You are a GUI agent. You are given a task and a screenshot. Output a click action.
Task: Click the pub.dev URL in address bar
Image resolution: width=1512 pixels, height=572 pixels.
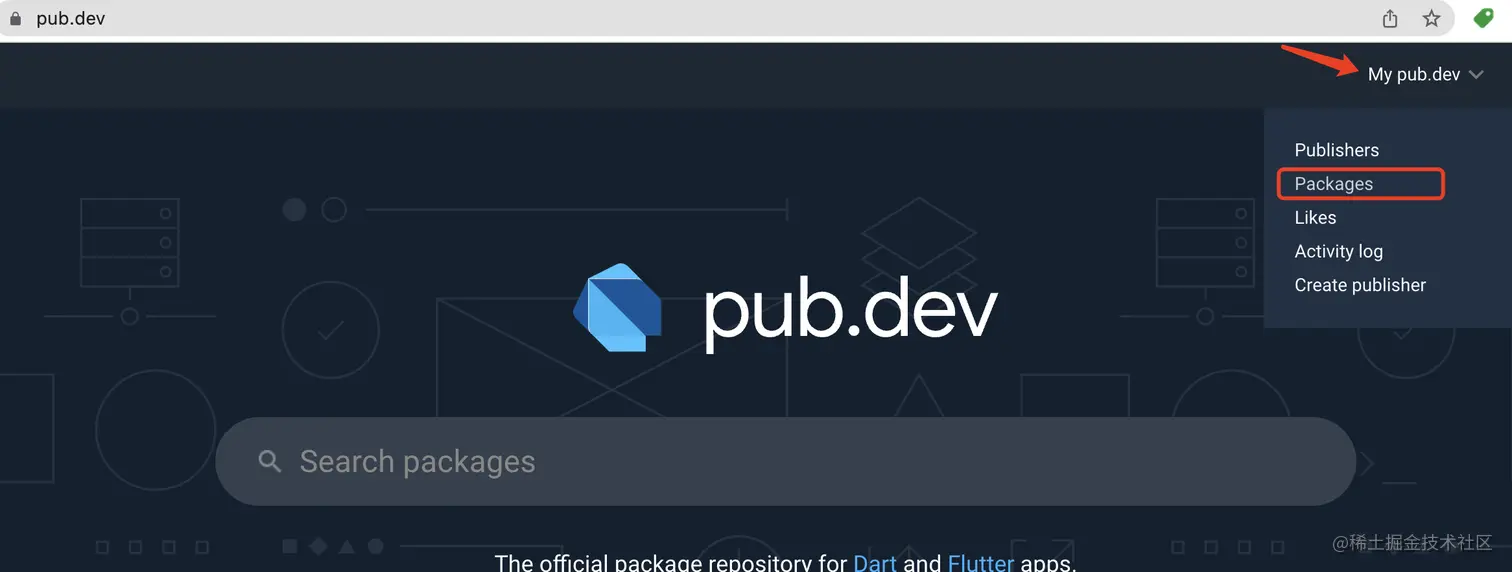pos(70,18)
